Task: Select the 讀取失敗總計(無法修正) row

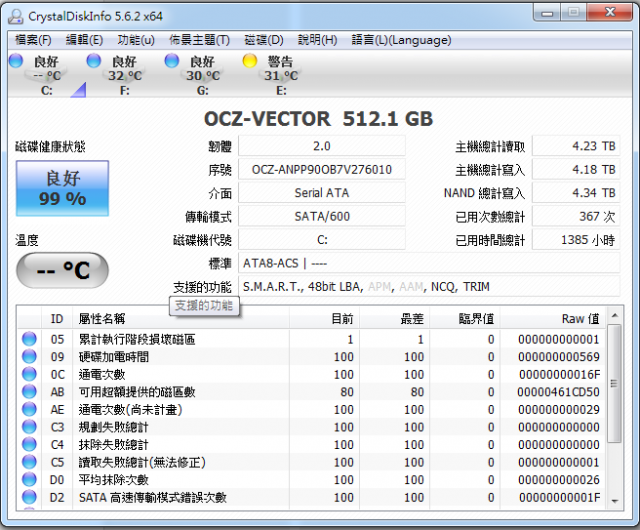Action: click(312, 462)
